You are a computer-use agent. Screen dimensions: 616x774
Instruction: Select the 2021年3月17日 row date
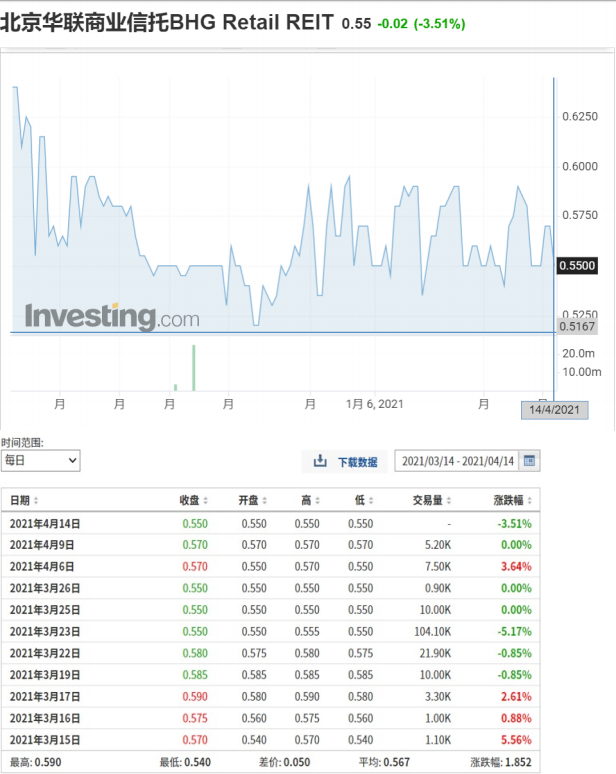point(45,697)
